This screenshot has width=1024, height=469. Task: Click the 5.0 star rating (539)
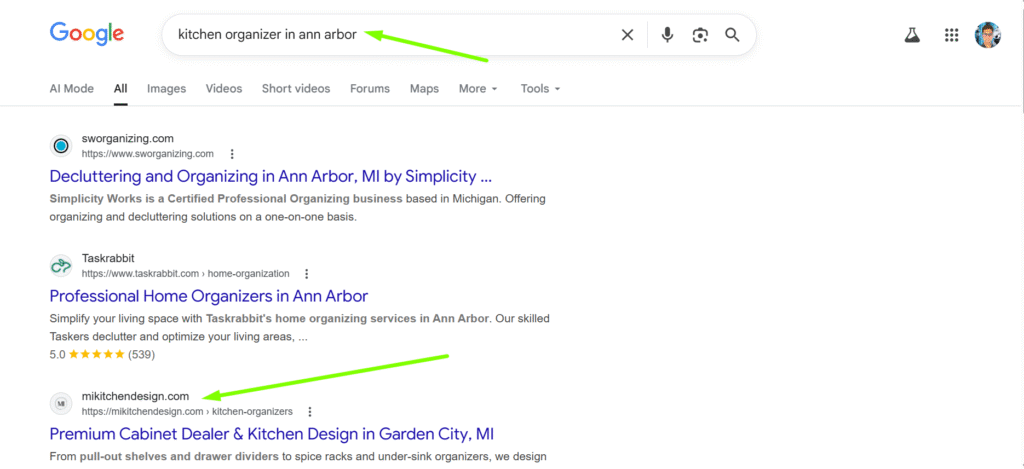102,355
